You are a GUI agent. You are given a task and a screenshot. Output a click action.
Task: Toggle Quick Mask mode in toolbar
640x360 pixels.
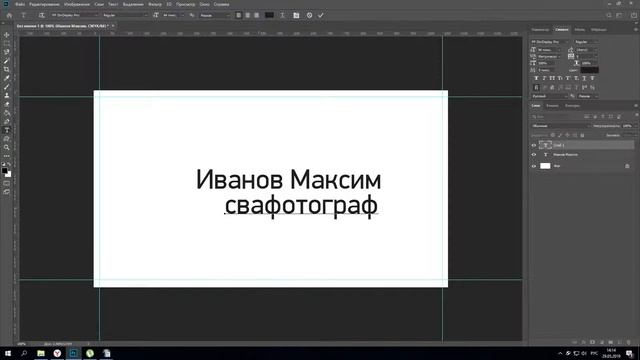[x=7, y=183]
